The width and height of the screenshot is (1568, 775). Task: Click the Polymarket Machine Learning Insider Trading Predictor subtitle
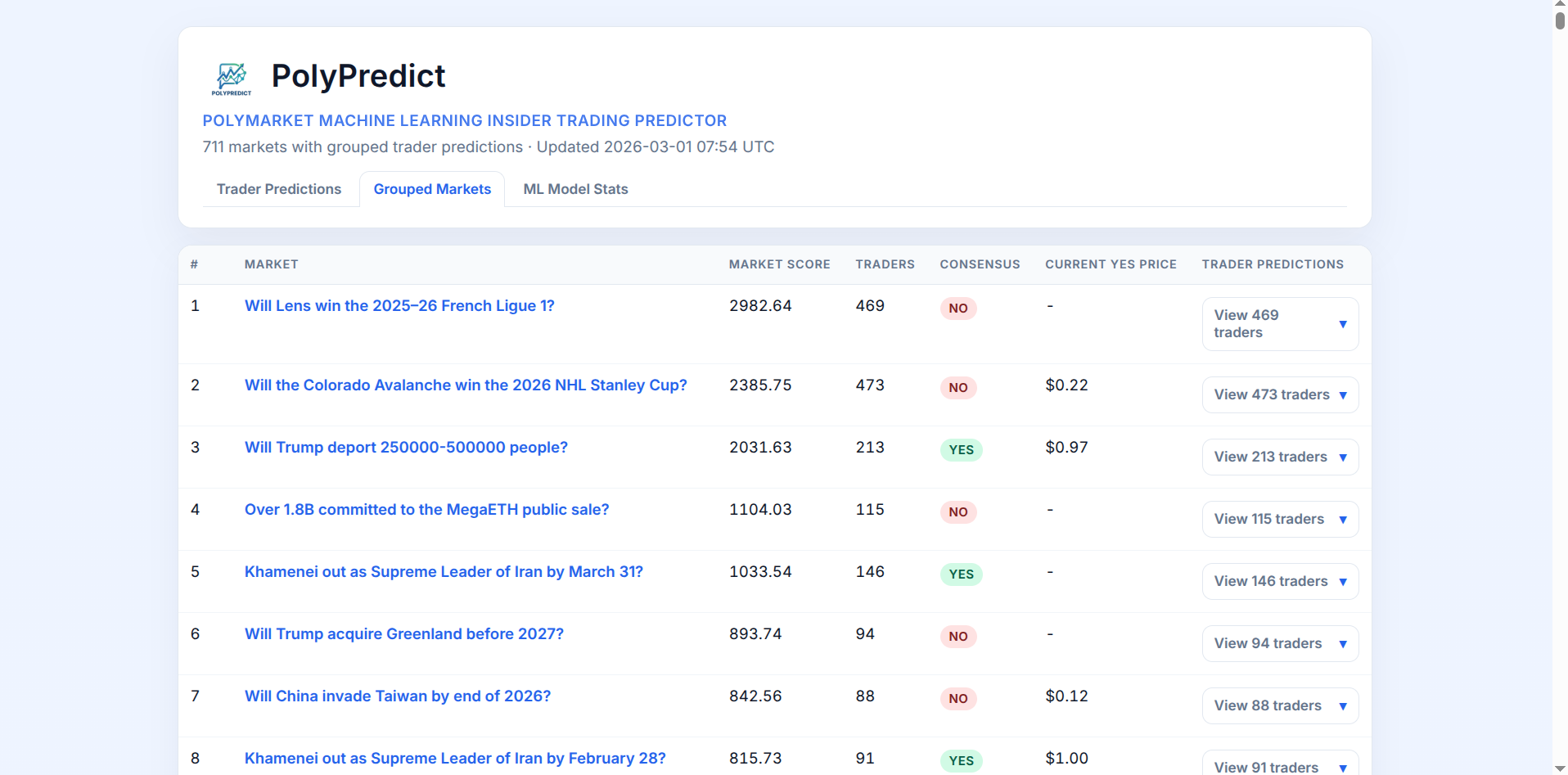coord(465,120)
